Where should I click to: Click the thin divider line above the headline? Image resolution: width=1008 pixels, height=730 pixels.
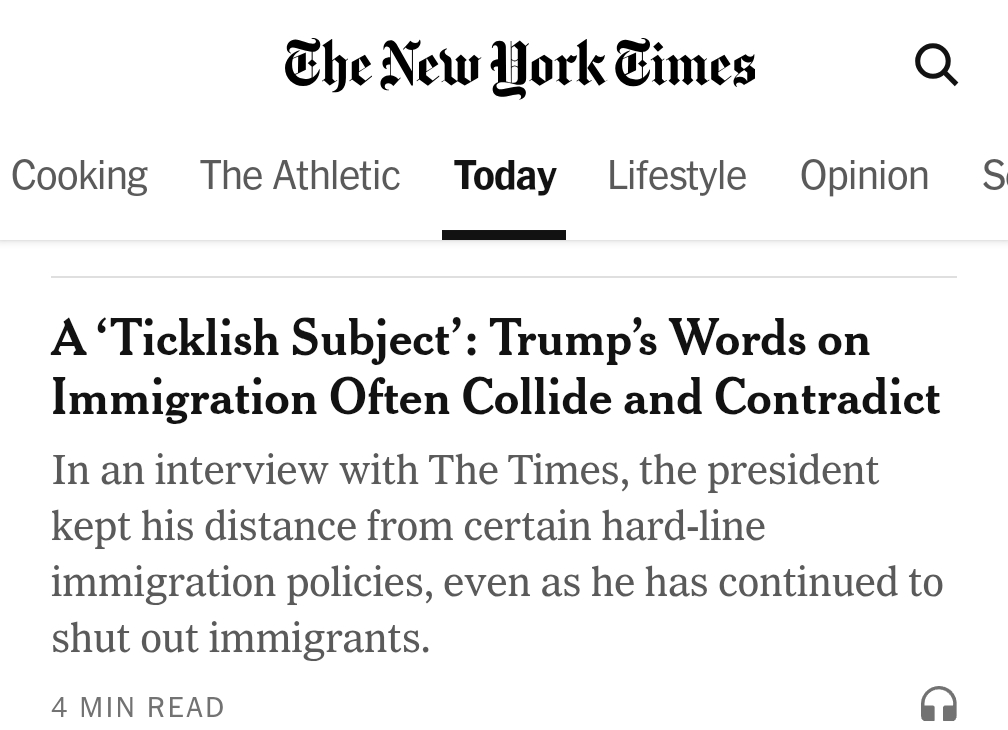504,277
